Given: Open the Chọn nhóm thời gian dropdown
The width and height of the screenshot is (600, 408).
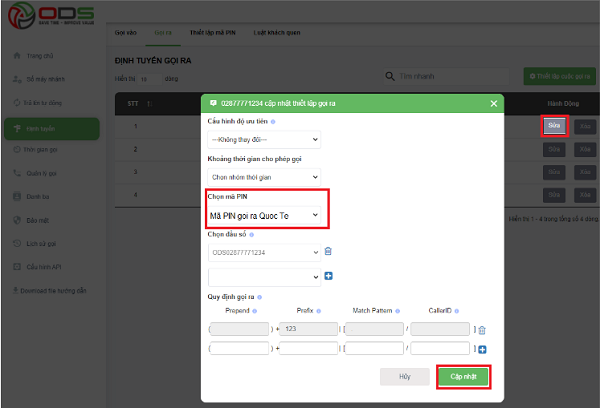Looking at the screenshot, I should 264,177.
